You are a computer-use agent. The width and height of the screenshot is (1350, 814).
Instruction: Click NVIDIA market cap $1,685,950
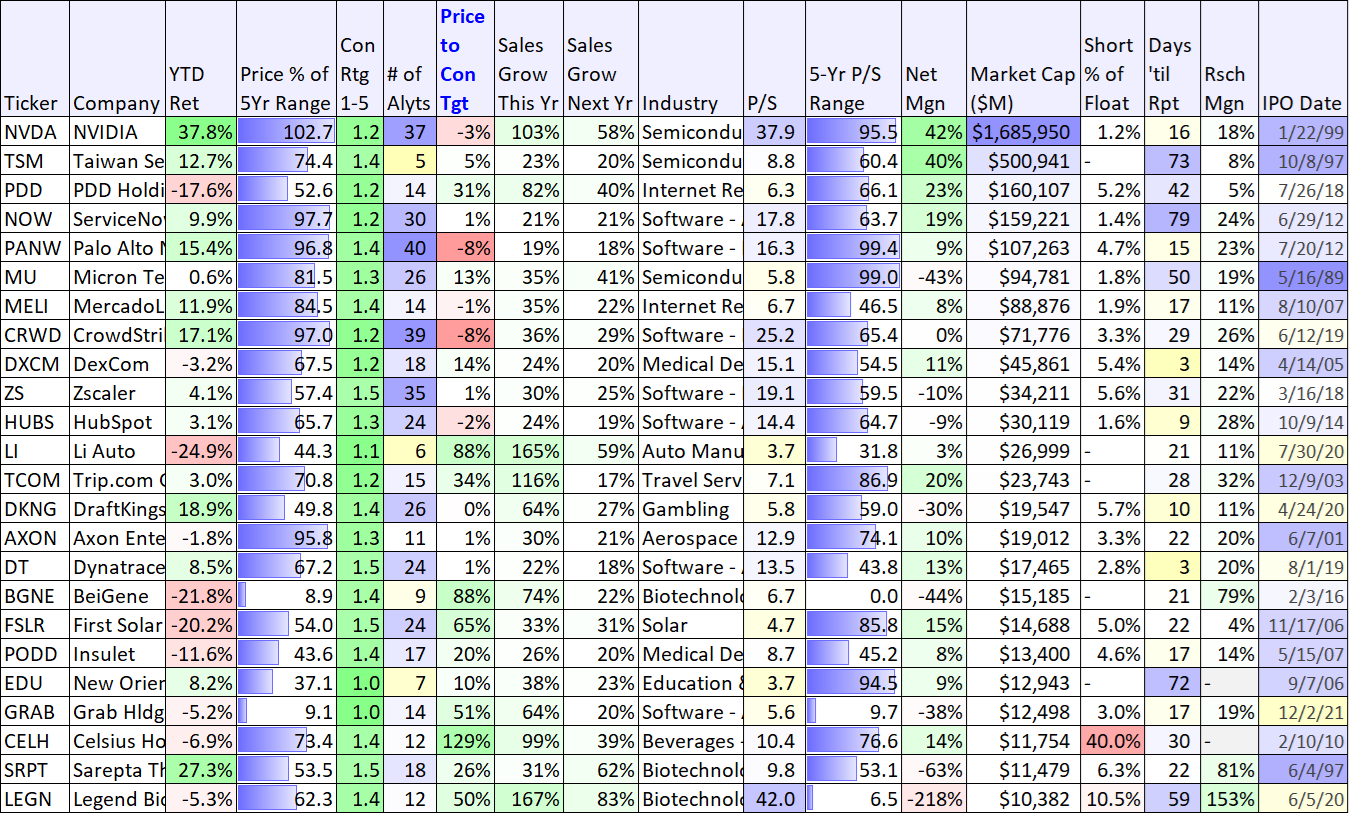point(1023,132)
